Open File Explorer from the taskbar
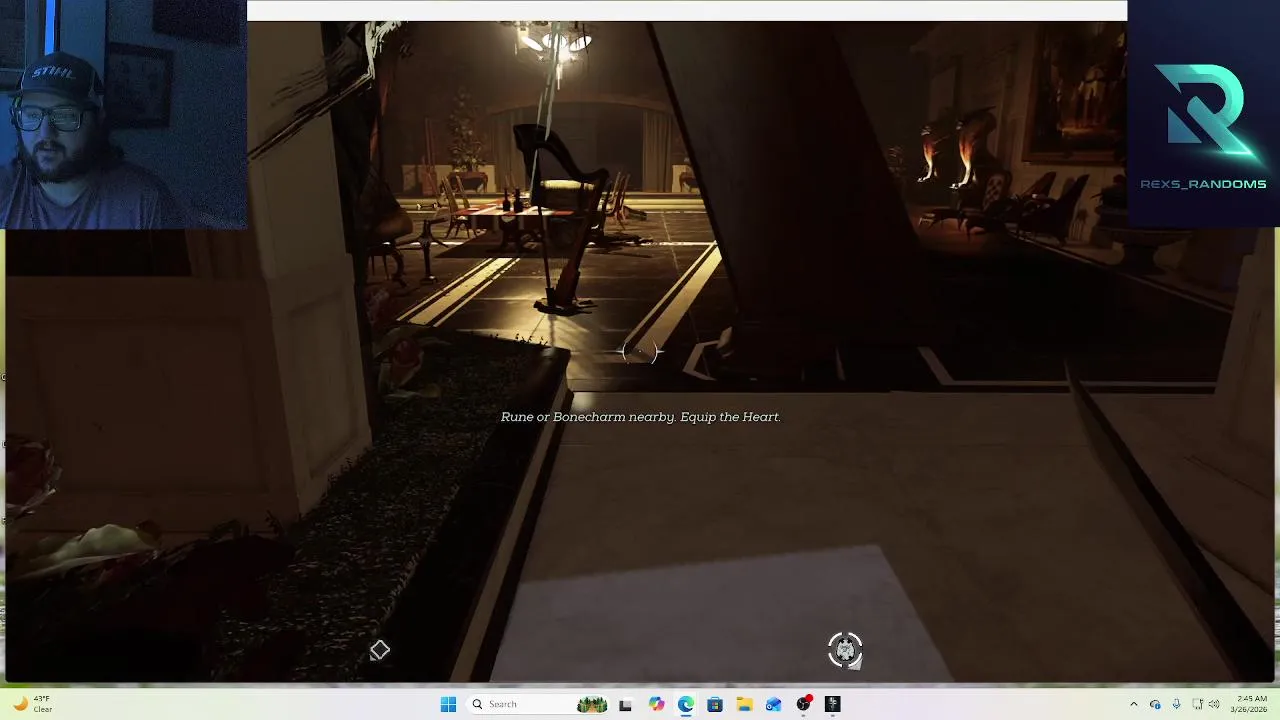Image resolution: width=1280 pixels, height=720 pixels. click(744, 704)
